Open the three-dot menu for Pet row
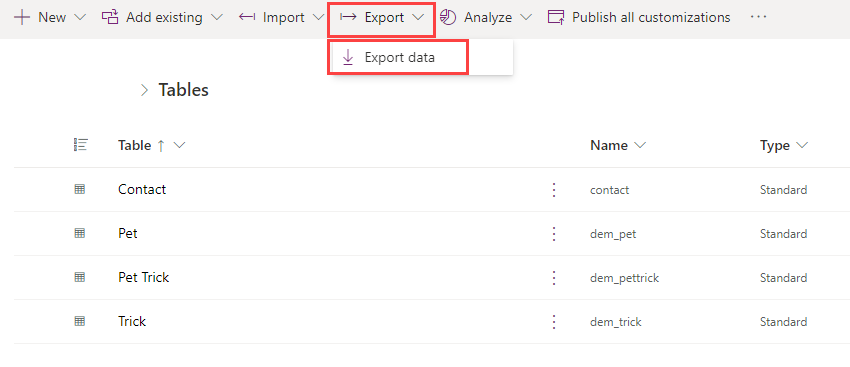Image resolution: width=850 pixels, height=367 pixels. point(553,234)
